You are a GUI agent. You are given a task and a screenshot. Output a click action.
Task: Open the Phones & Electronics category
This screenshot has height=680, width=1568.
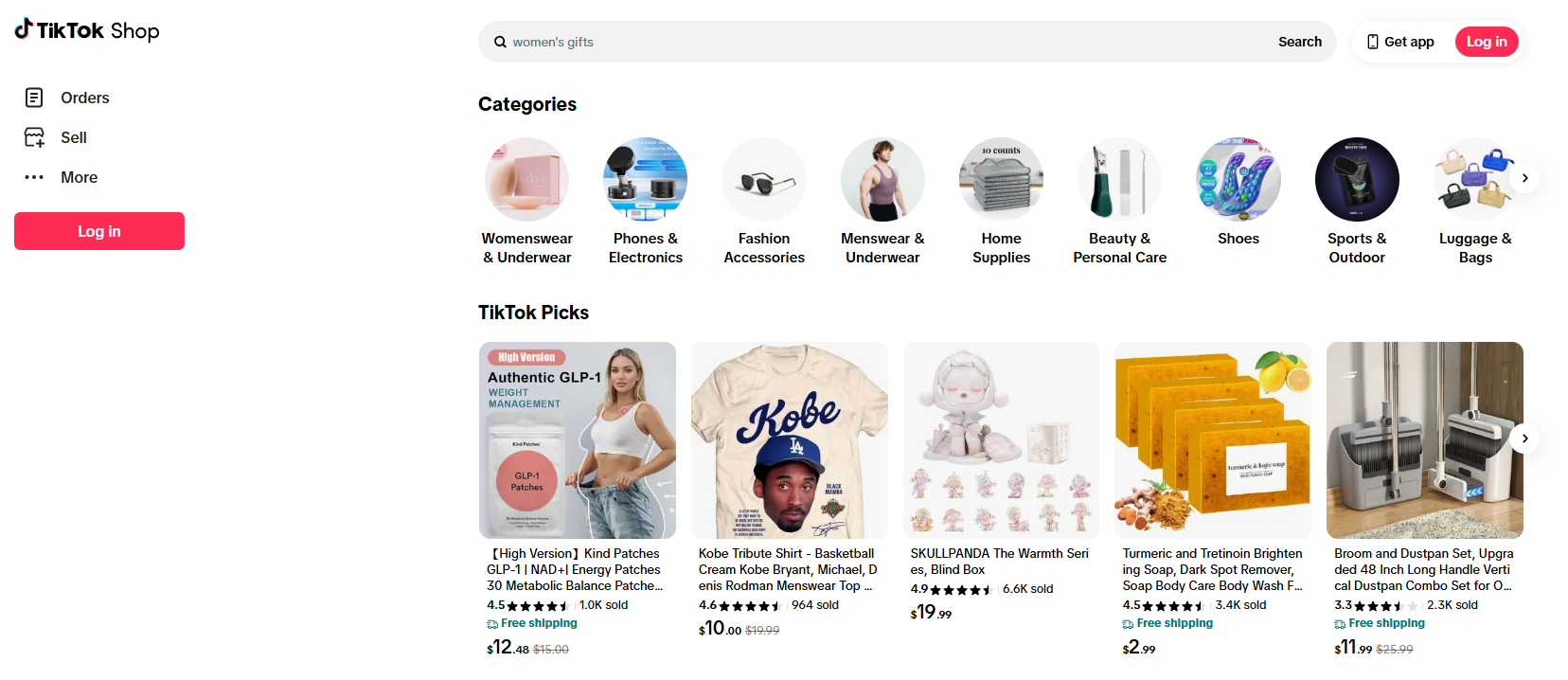[x=645, y=179]
